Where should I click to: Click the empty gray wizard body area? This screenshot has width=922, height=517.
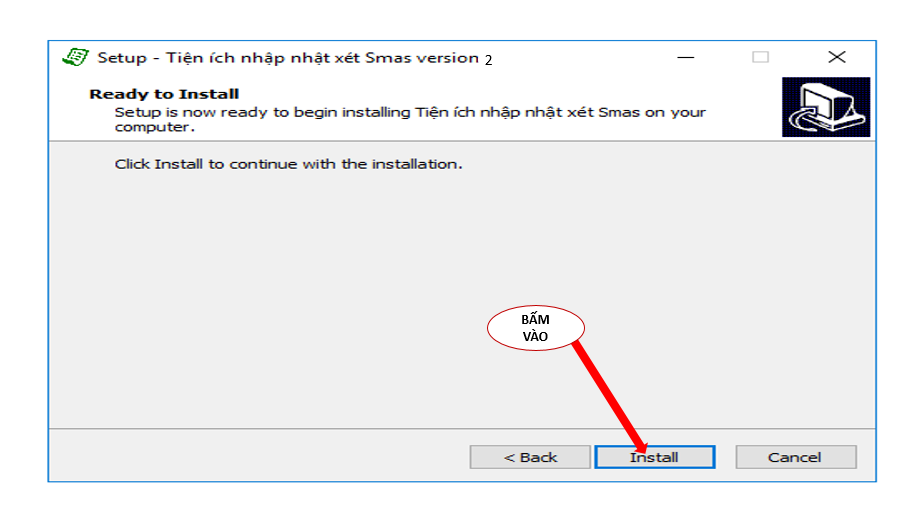point(300,300)
